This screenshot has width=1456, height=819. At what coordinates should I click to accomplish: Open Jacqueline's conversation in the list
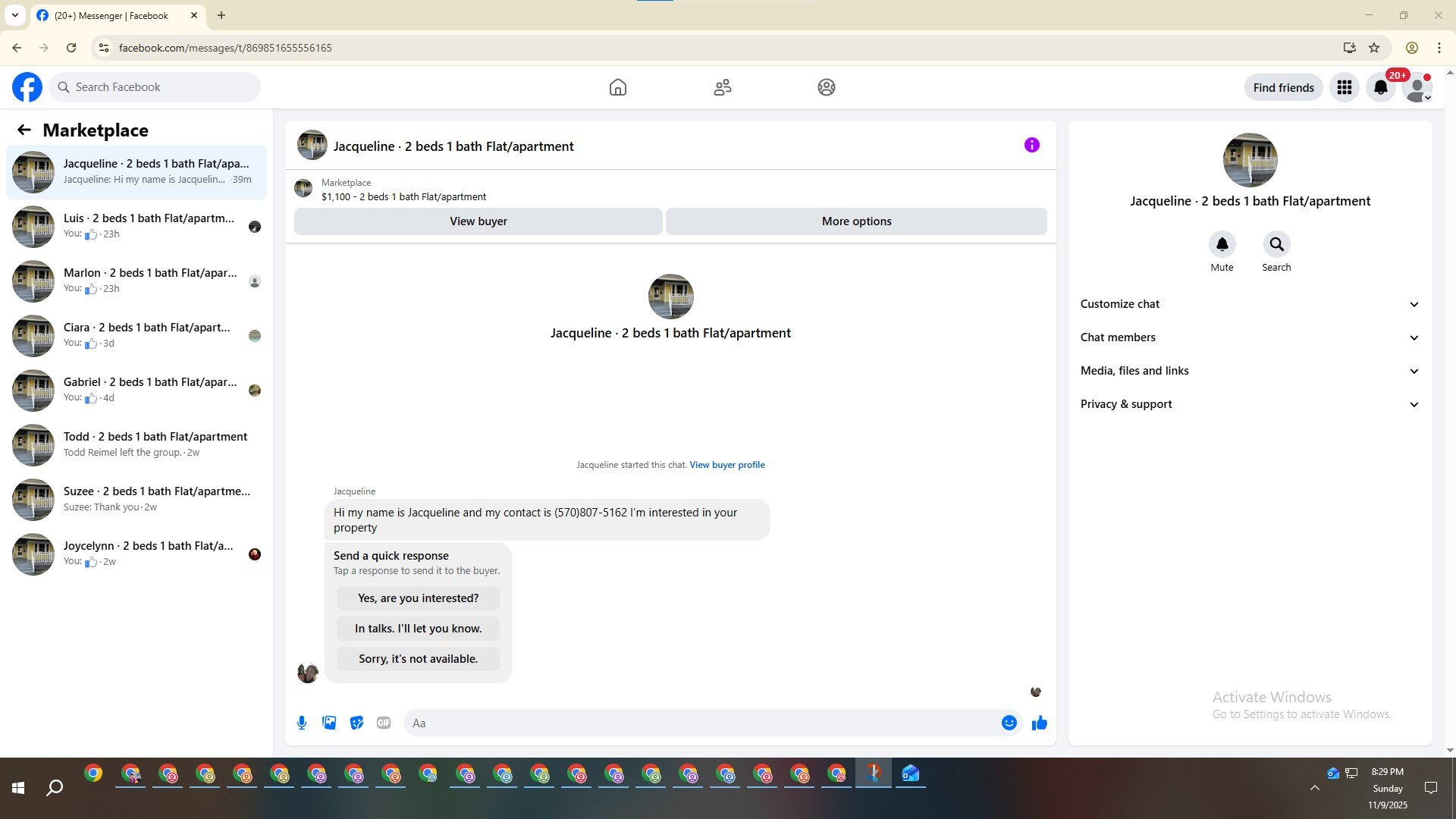coord(136,172)
